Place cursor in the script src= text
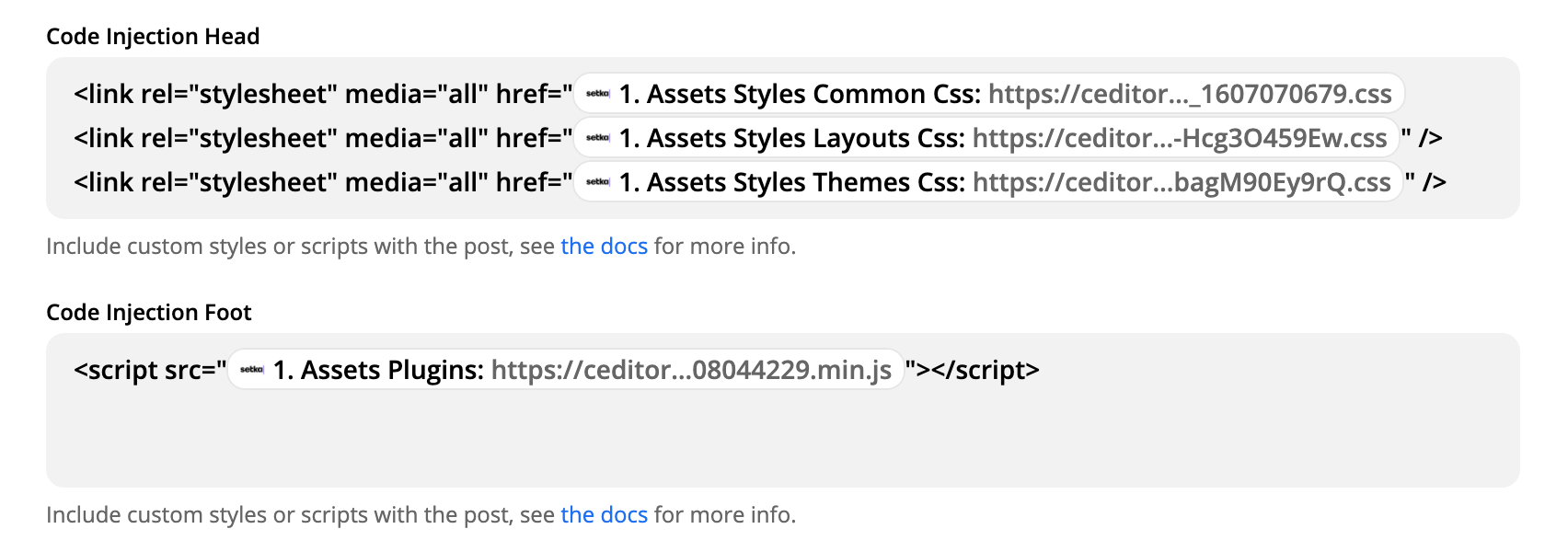Screen dimensions: 1568x552 [149, 370]
